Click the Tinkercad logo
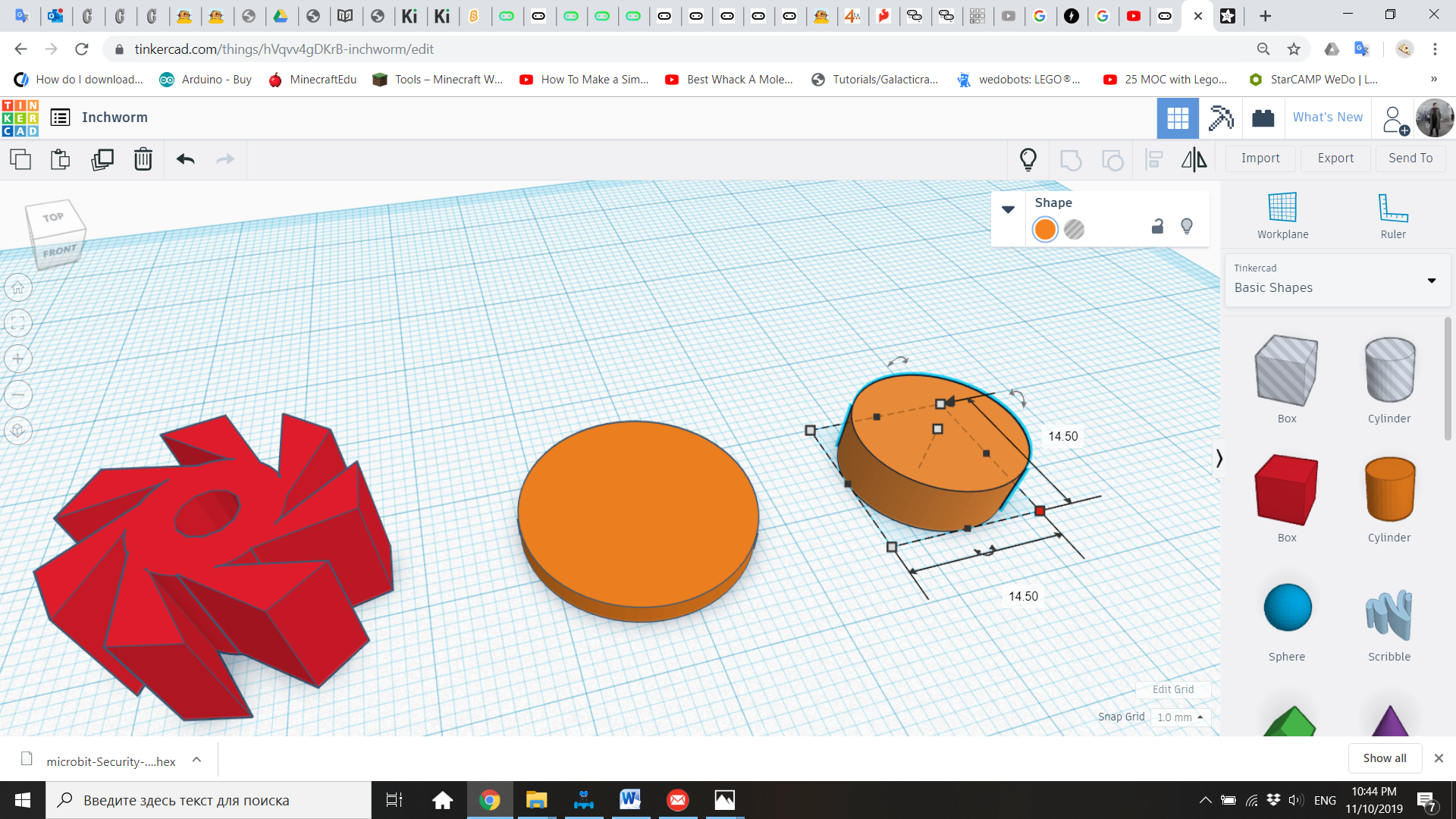 tap(20, 118)
